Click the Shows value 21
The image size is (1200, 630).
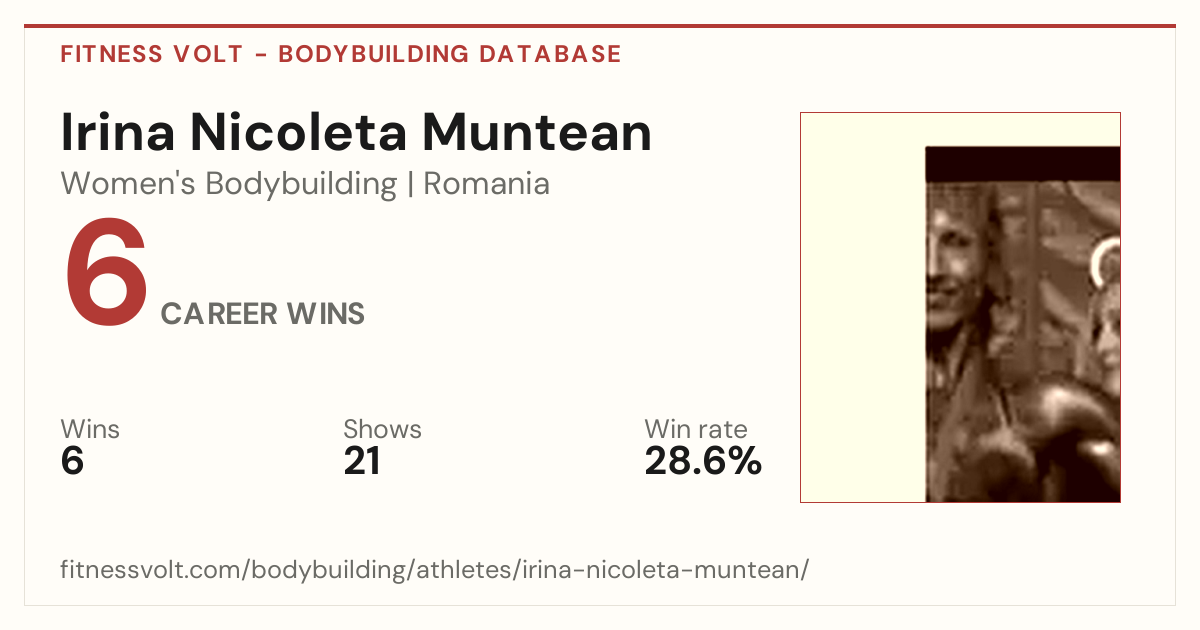click(x=362, y=461)
